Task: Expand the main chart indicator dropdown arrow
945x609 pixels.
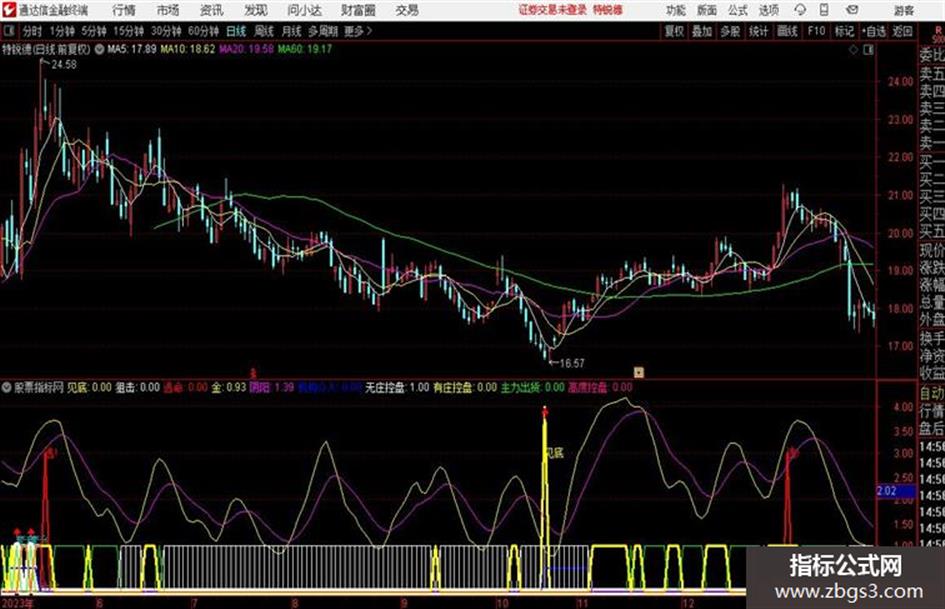Action: pyautogui.click(x=99, y=49)
